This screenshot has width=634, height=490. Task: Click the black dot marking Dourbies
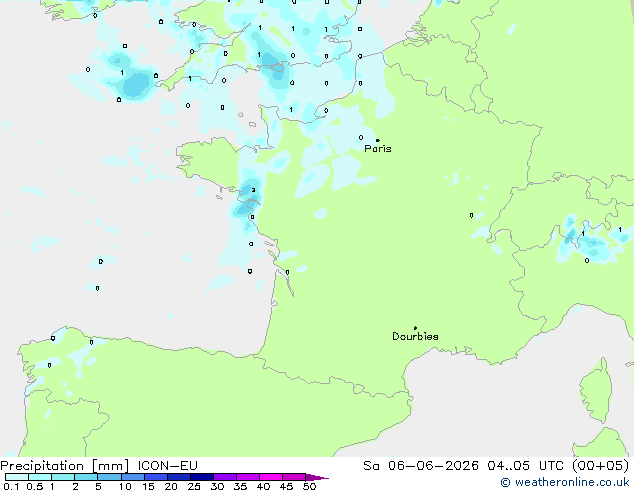[x=415, y=328]
